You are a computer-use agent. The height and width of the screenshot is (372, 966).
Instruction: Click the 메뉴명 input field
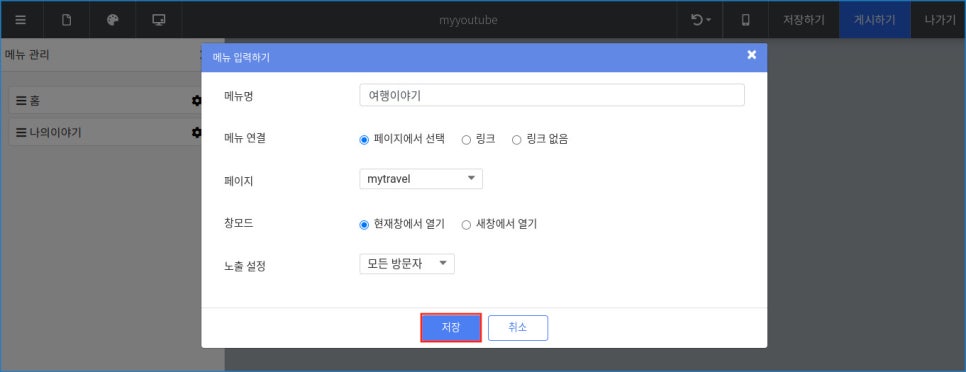tap(552, 95)
